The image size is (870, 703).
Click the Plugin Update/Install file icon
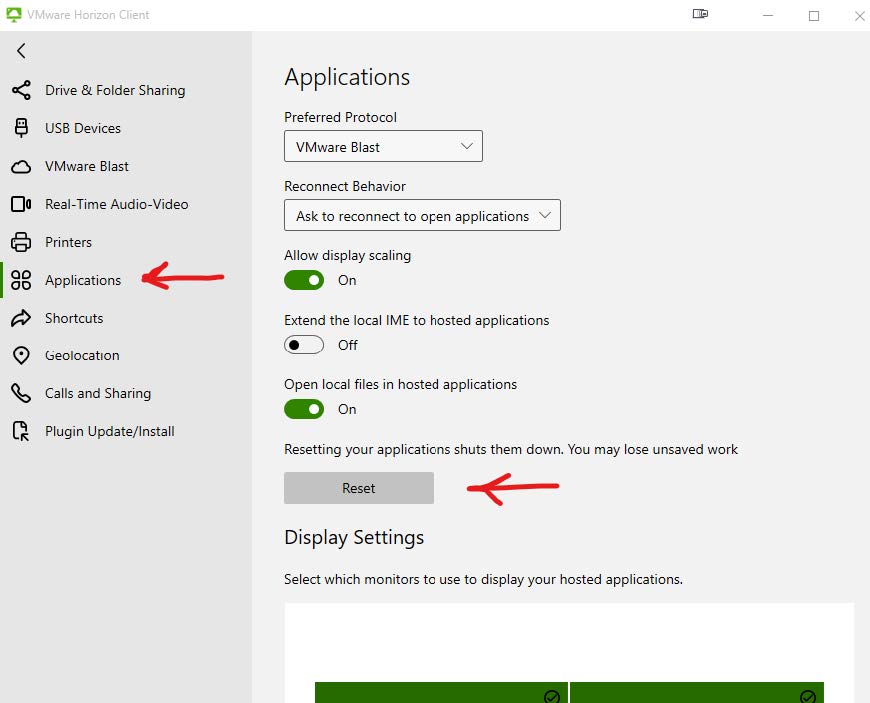pos(21,431)
